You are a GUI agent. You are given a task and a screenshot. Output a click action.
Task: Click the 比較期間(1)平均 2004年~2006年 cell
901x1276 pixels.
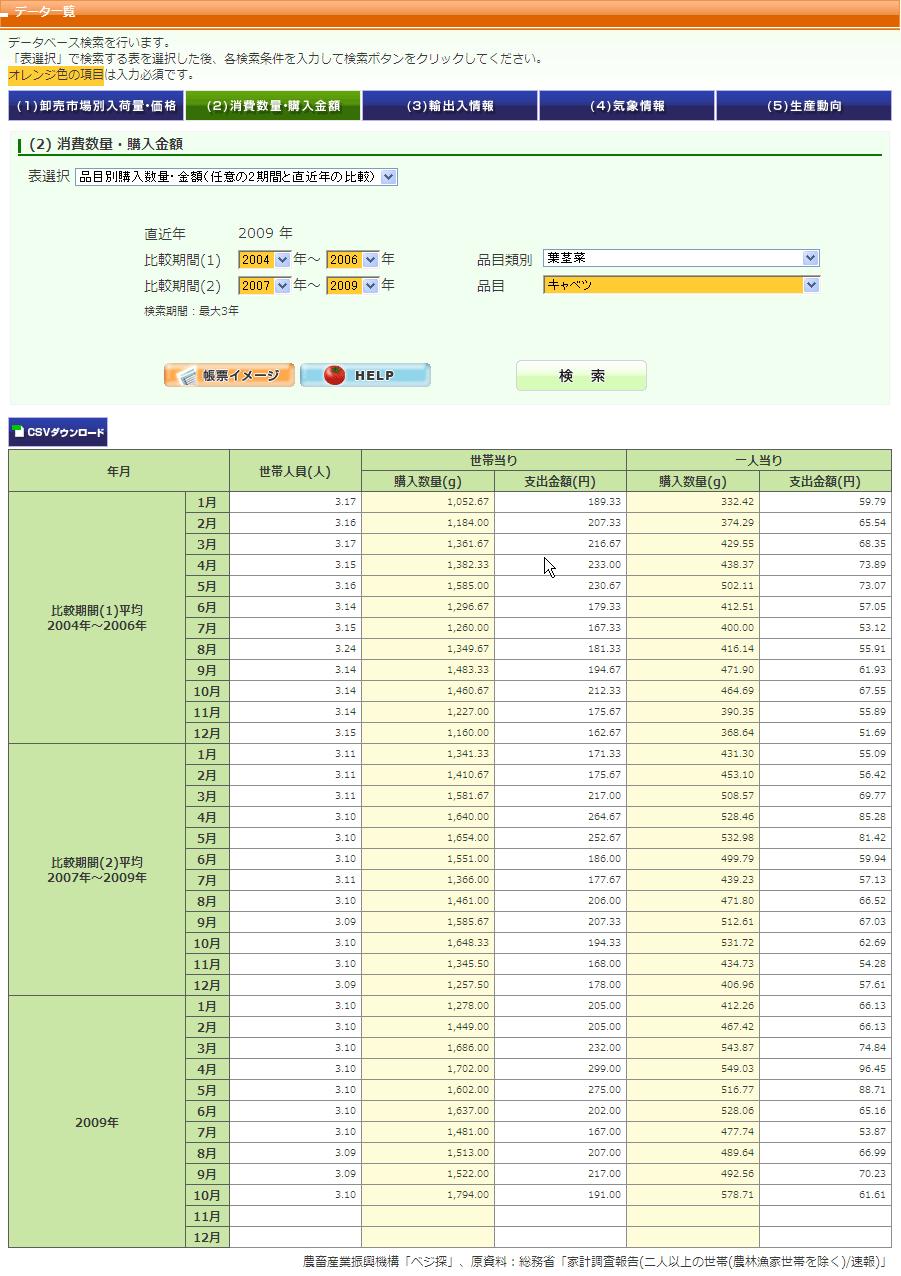pyautogui.click(x=97, y=617)
